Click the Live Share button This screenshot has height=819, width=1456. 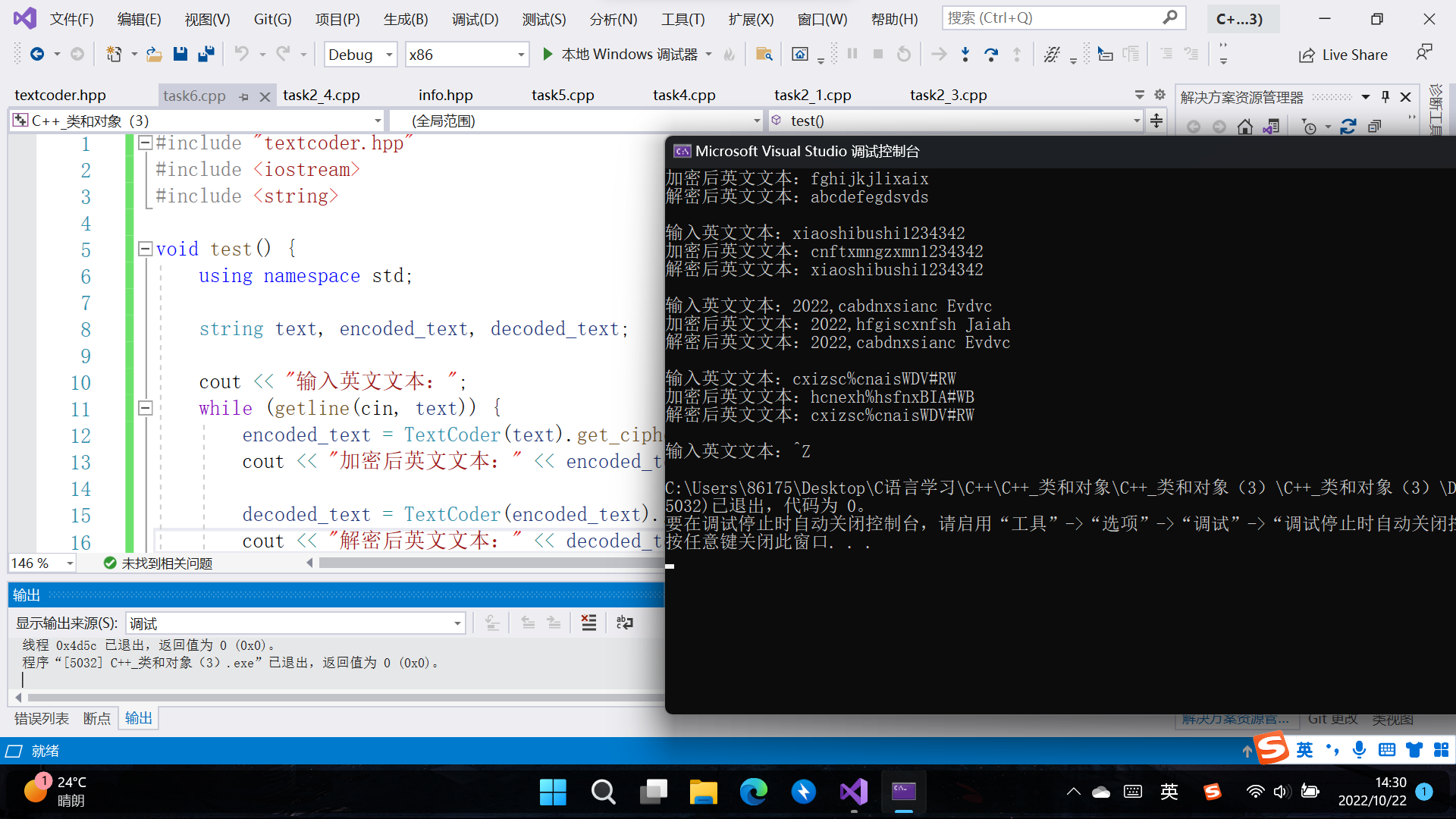pos(1343,55)
